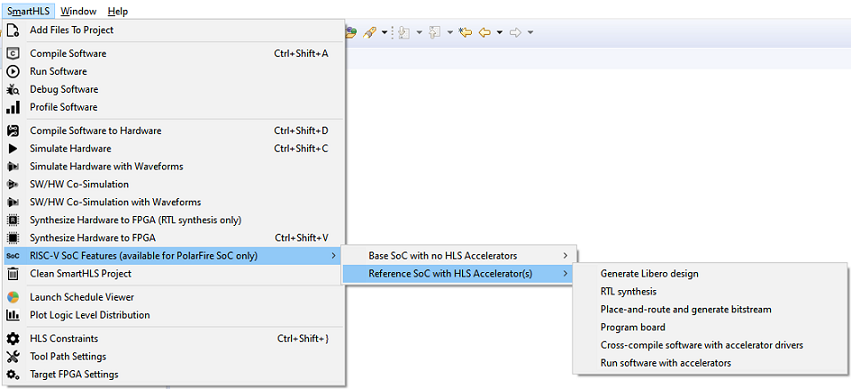
Task: Open the Window menu
Action: point(78,11)
